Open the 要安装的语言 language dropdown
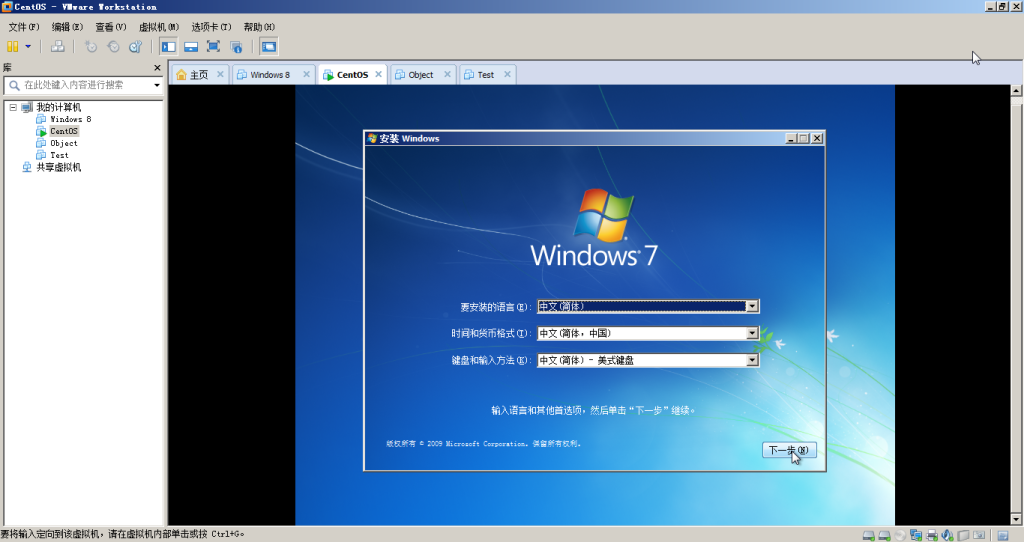 752,306
